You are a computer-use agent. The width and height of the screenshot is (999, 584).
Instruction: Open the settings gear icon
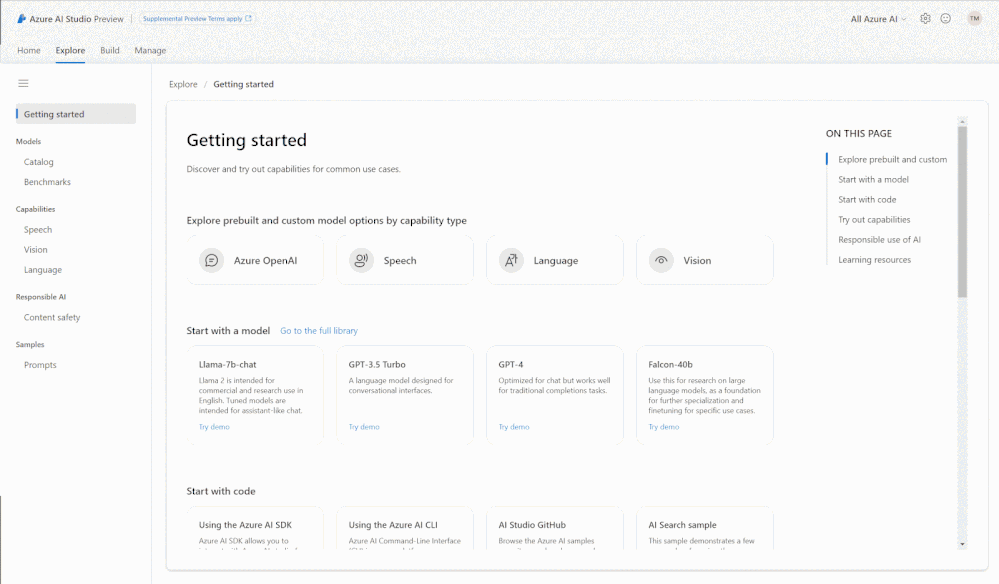click(x=925, y=19)
